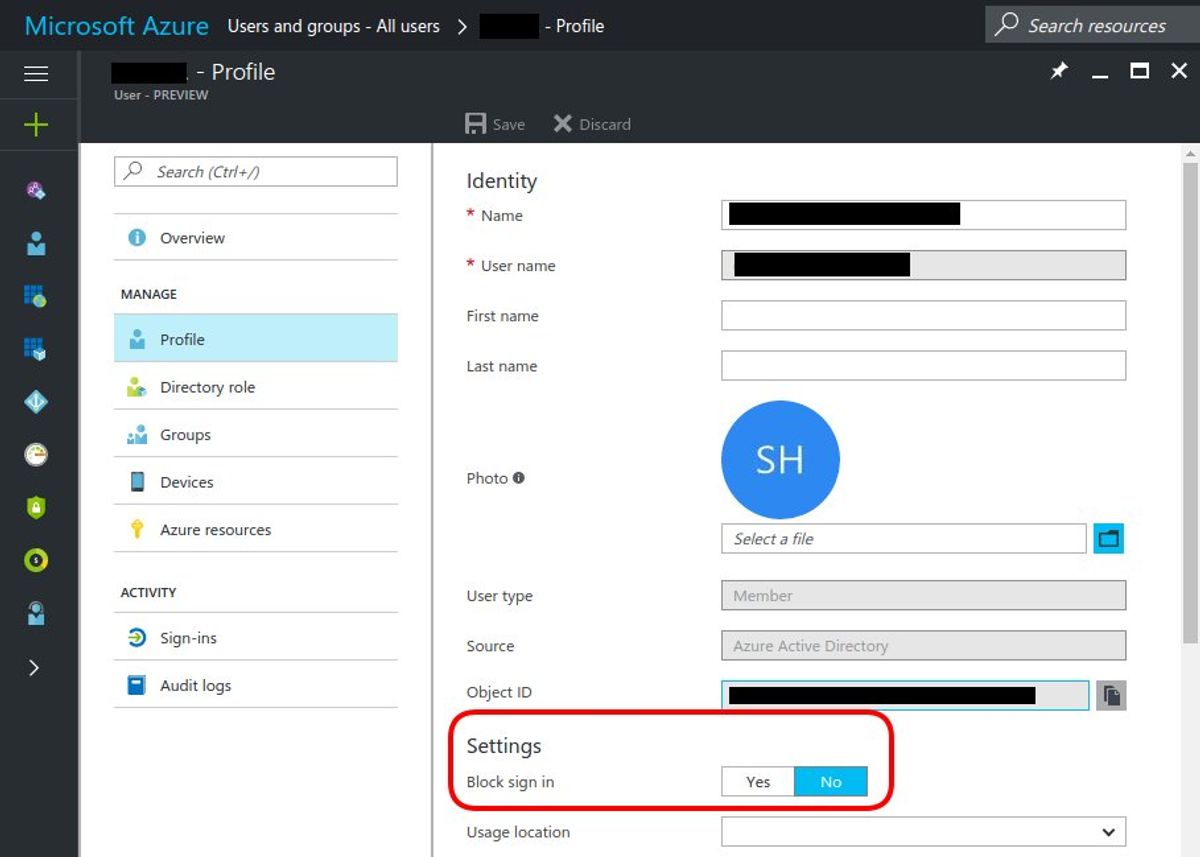Viewport: 1200px width, 857px height.
Task: Open the Directory role menu item
Action: coord(207,387)
